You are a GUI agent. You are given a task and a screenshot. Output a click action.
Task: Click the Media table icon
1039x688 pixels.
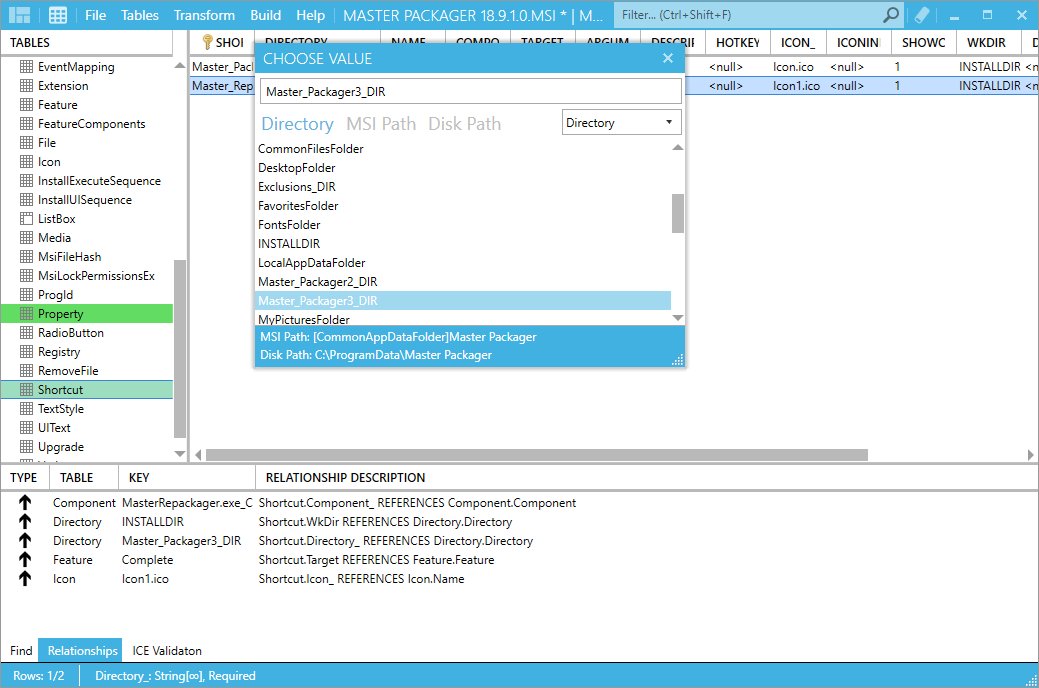(x=27, y=237)
